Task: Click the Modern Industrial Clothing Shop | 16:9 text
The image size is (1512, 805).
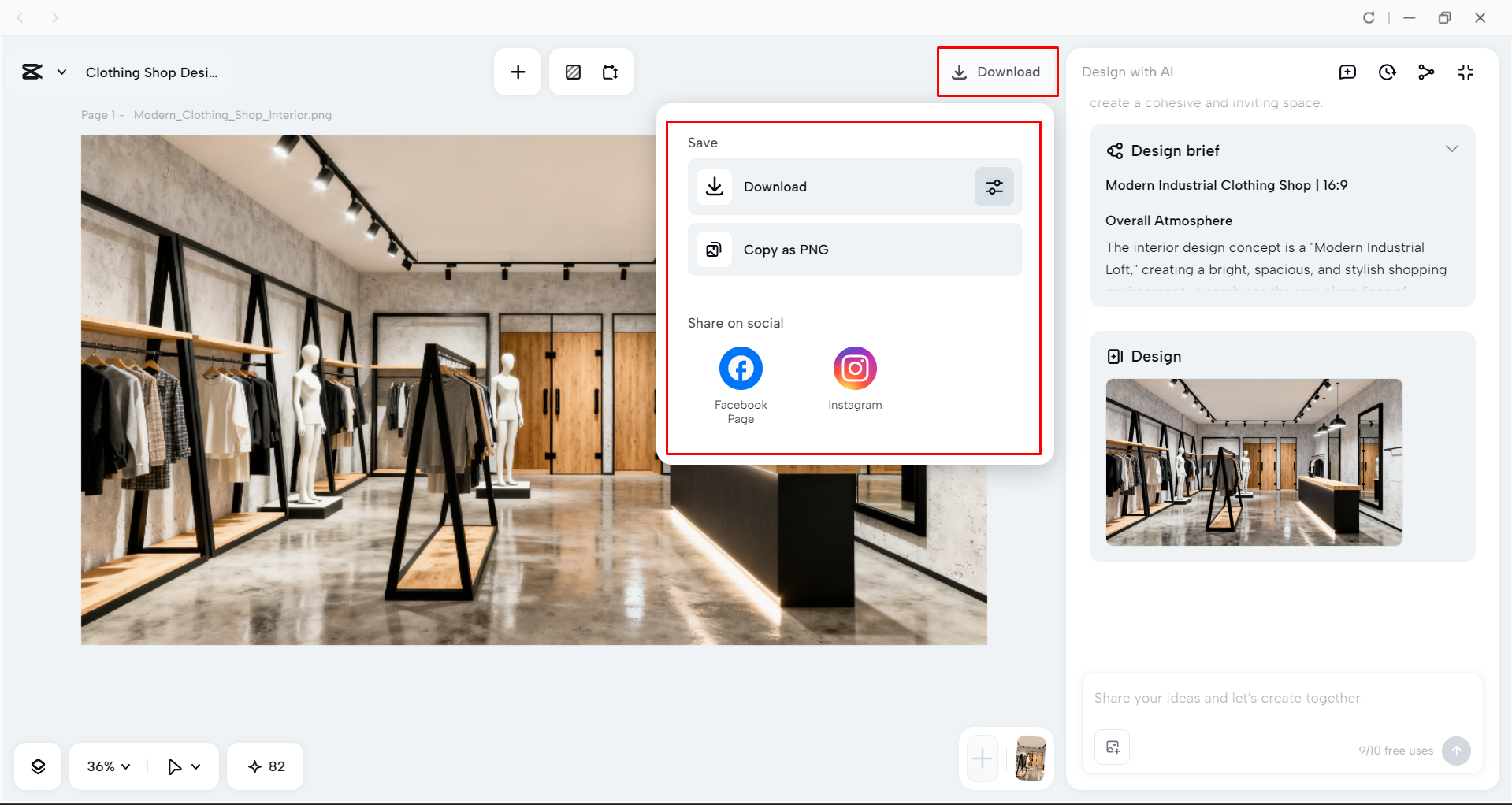Action: point(1226,185)
